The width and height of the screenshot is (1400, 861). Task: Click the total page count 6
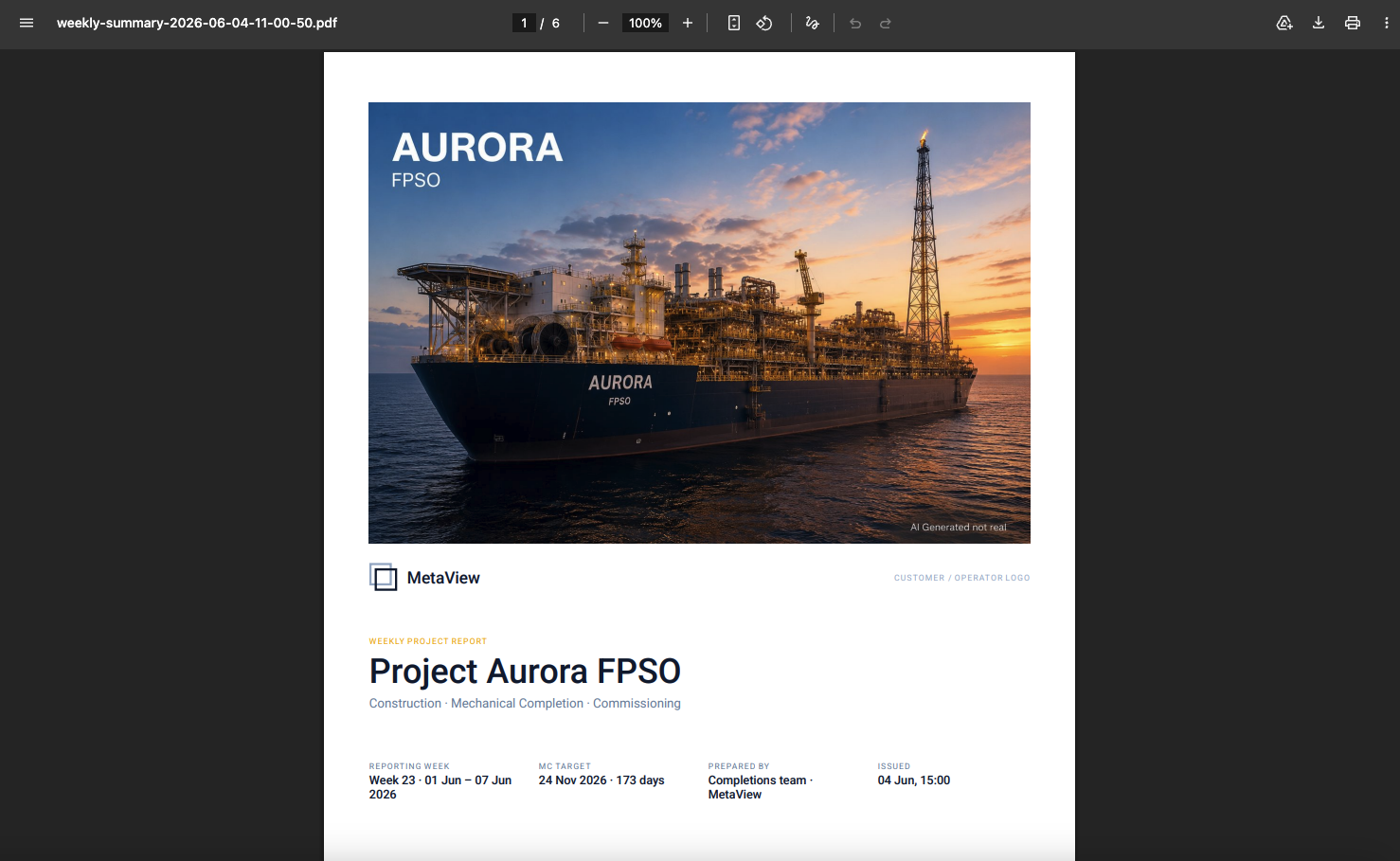tap(556, 23)
